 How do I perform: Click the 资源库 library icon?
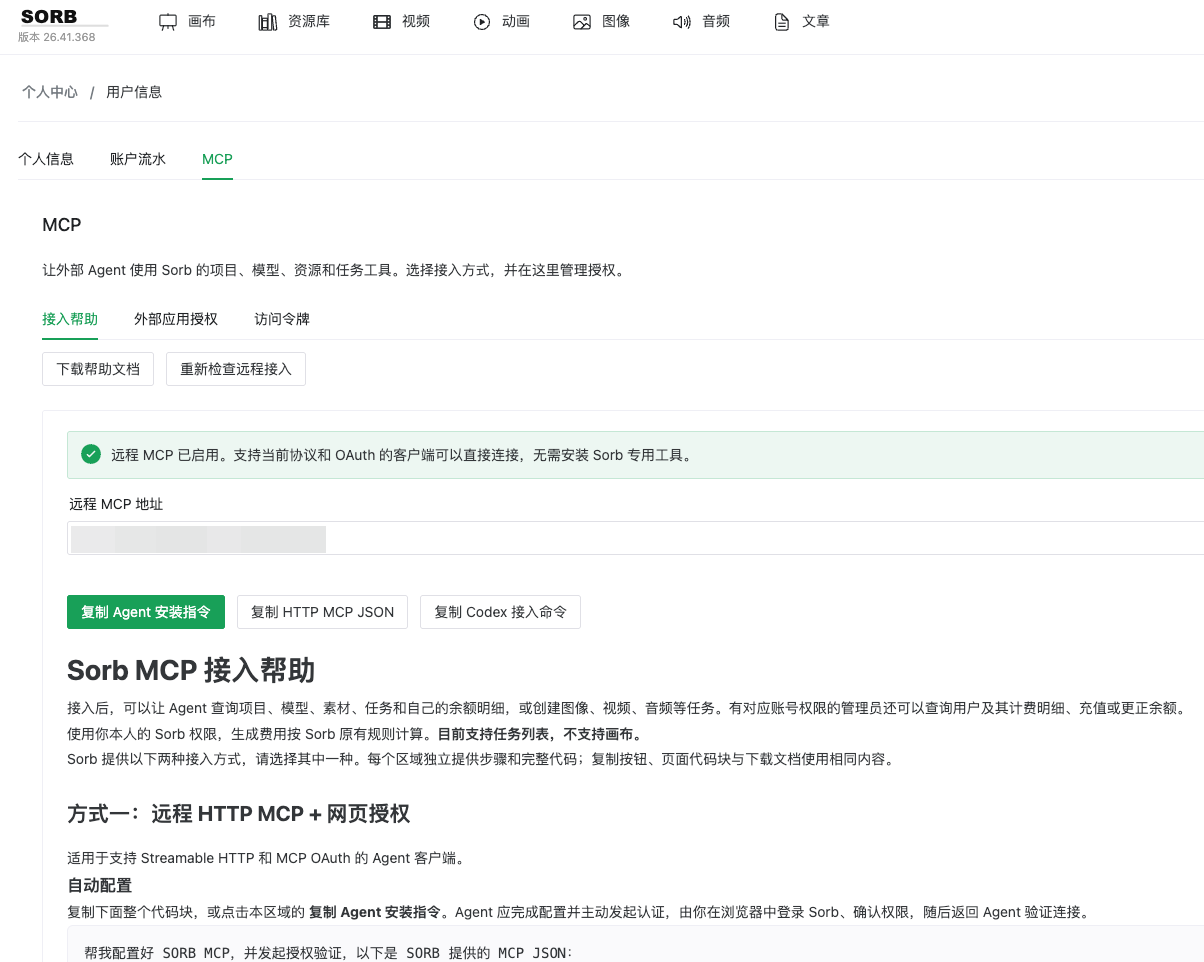coord(267,22)
